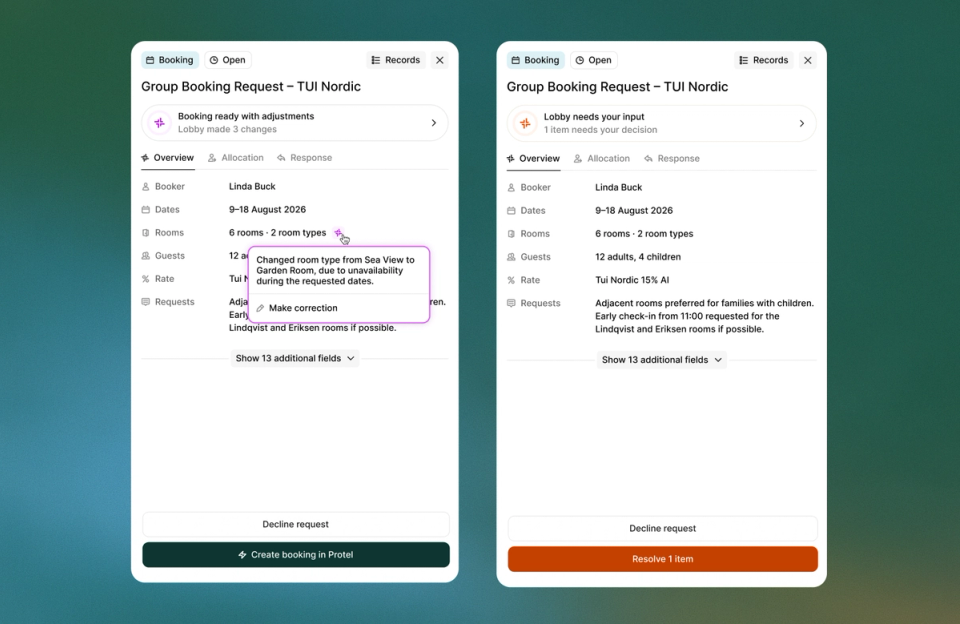
Task: Switch to the Allocation tab in the left panel
Action: coord(236,157)
